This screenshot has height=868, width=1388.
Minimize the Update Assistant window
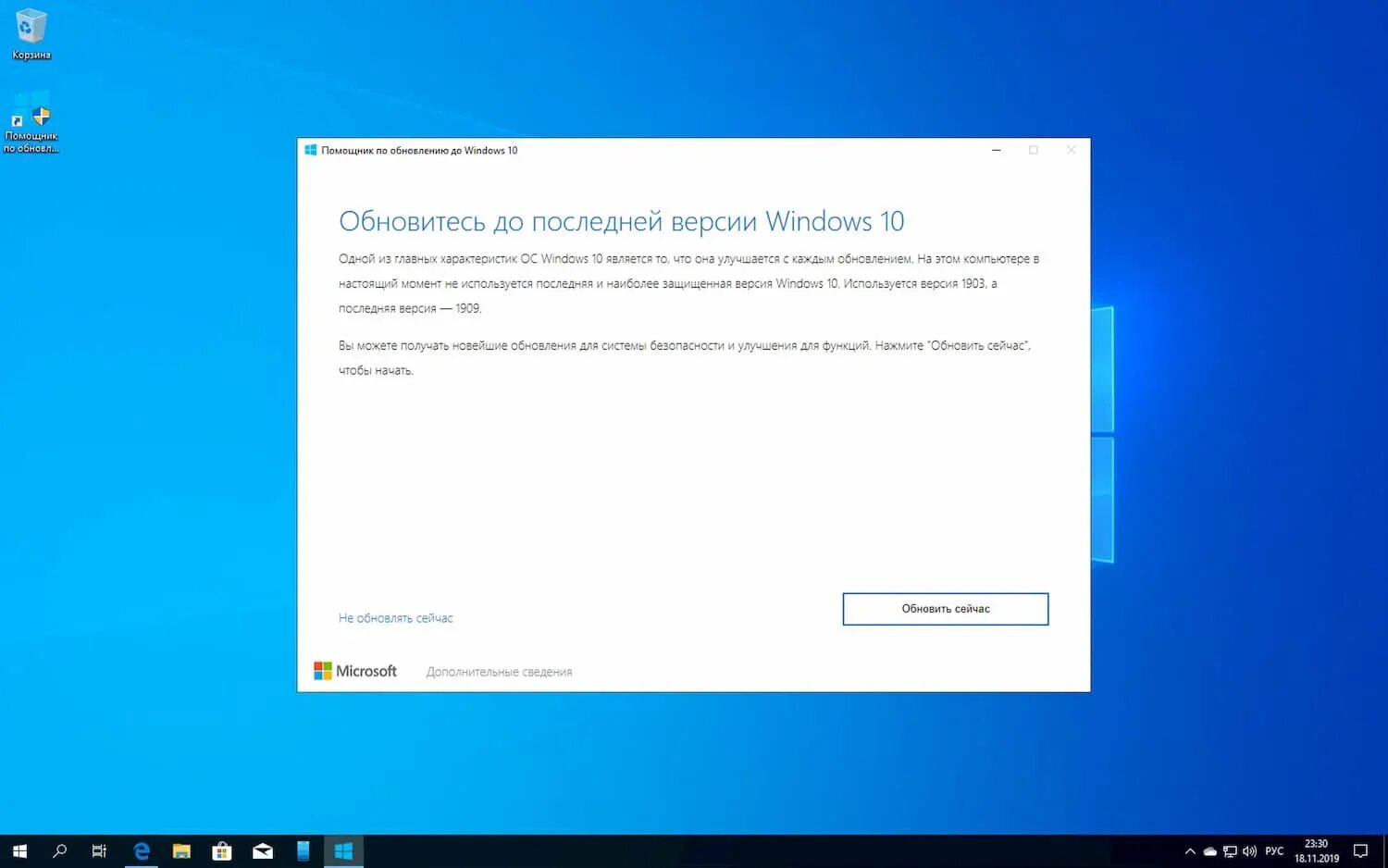[x=996, y=150]
